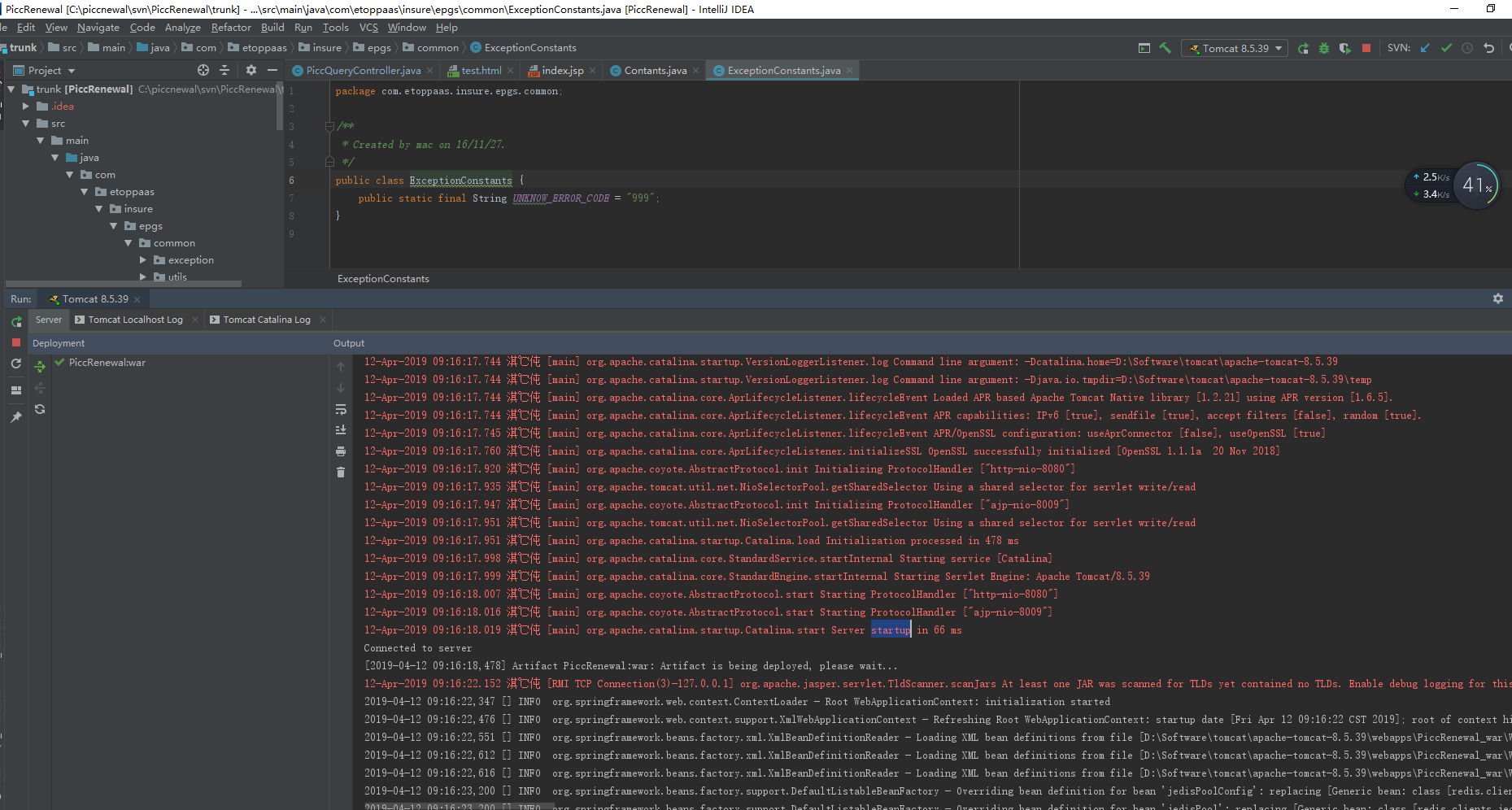The image size is (1512, 810).
Task: Open the Project panel settings gear
Action: tap(251, 70)
